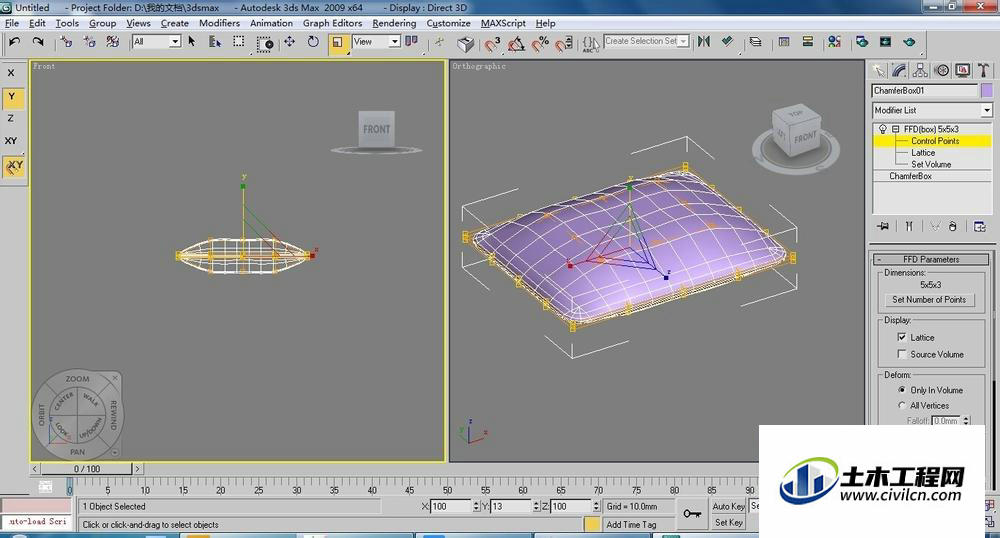Switch to the Motion command panel tab

(x=941, y=70)
